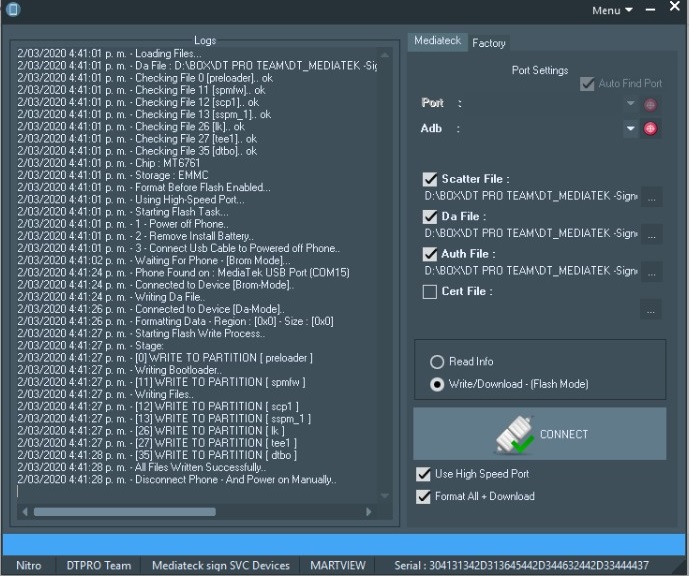Switch to the Factory tab
The height and width of the screenshot is (576, 689).
tap(489, 43)
